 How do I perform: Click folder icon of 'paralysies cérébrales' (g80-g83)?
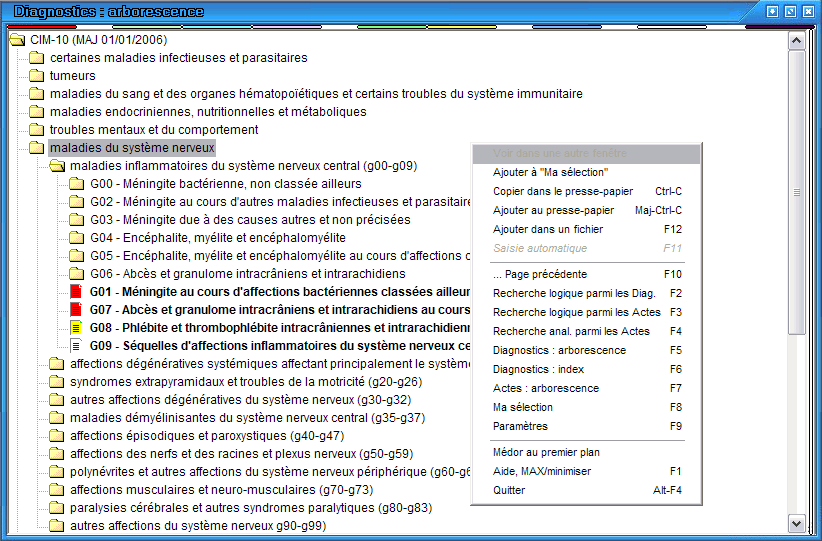tap(56, 507)
